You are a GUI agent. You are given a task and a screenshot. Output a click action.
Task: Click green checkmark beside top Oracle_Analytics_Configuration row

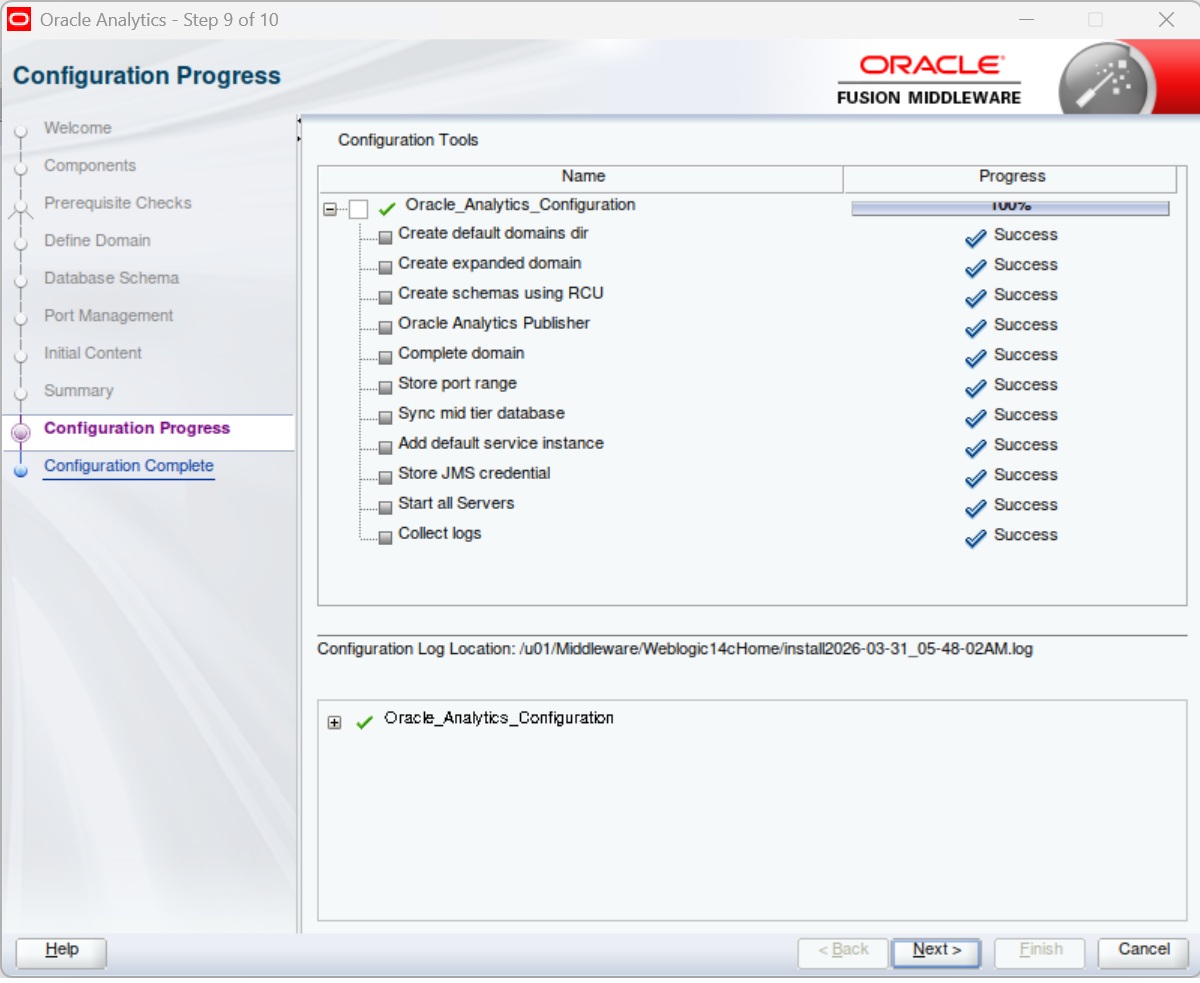click(x=387, y=209)
